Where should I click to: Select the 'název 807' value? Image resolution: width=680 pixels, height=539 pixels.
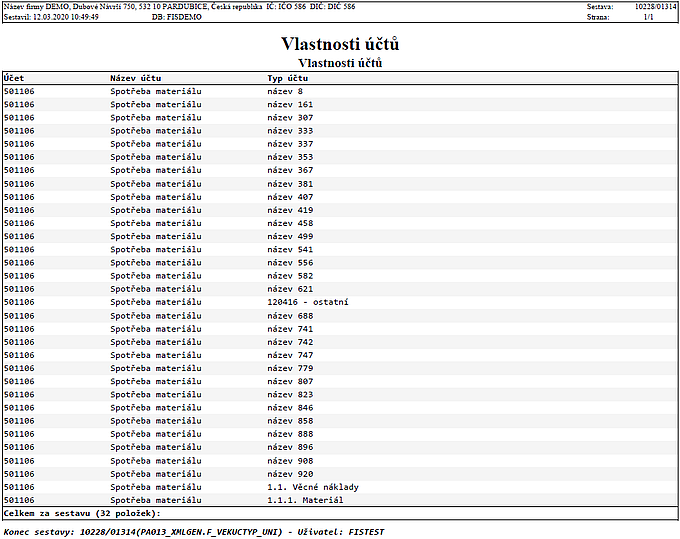click(x=290, y=381)
